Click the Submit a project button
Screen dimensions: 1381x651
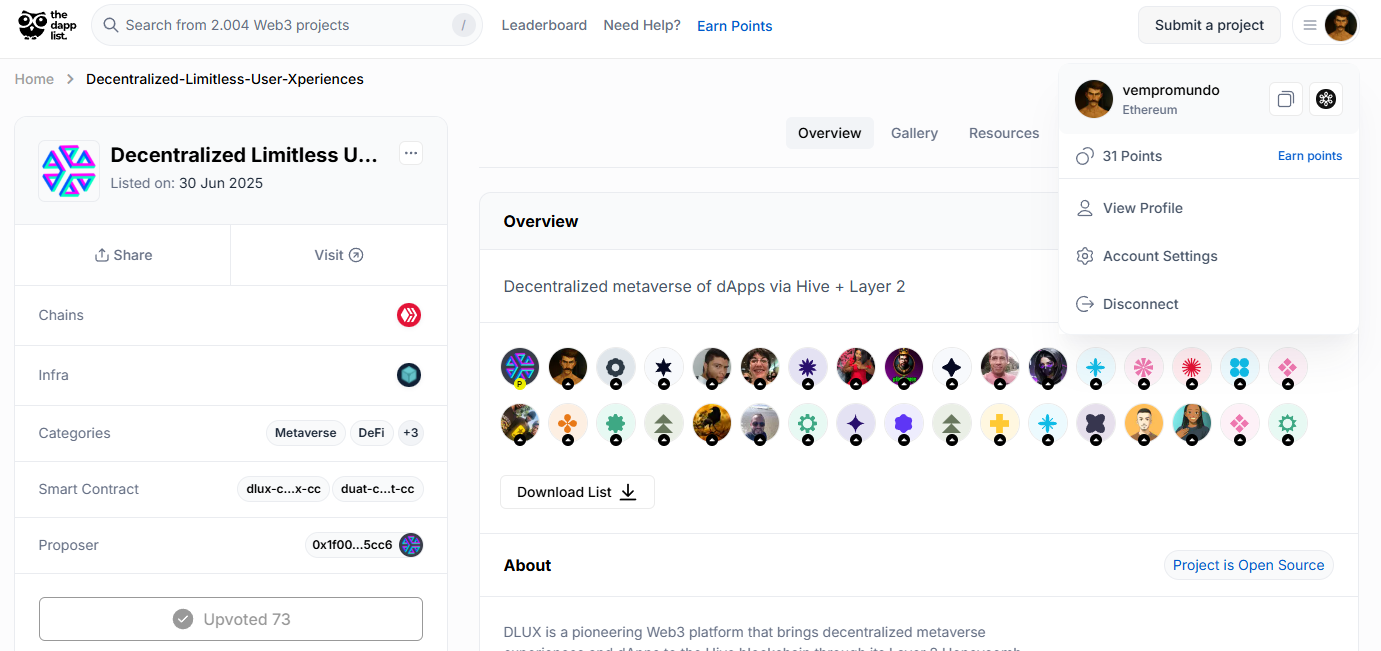[1210, 25]
